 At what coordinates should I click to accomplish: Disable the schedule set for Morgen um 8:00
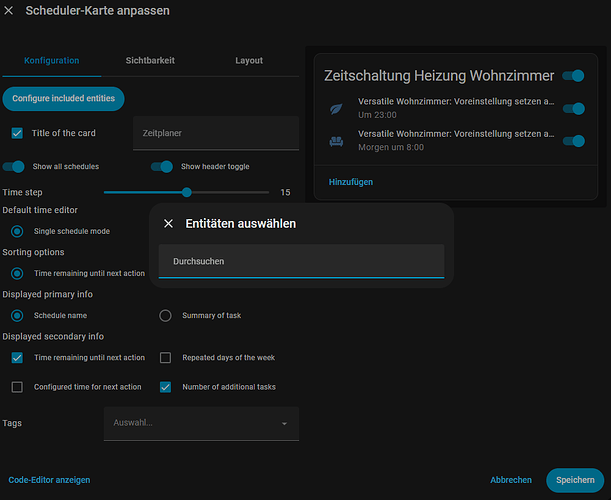[573, 141]
